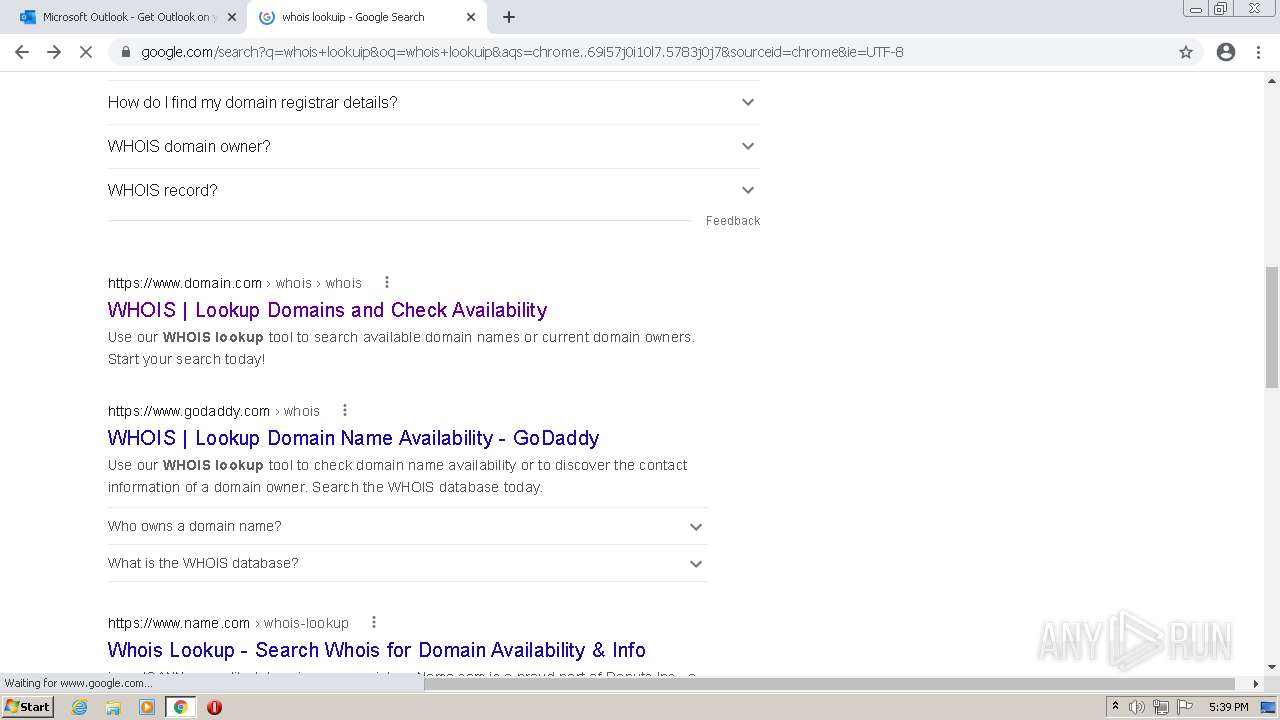The height and width of the screenshot is (720, 1280).
Task: Click the Feedback link
Action: [x=733, y=221]
